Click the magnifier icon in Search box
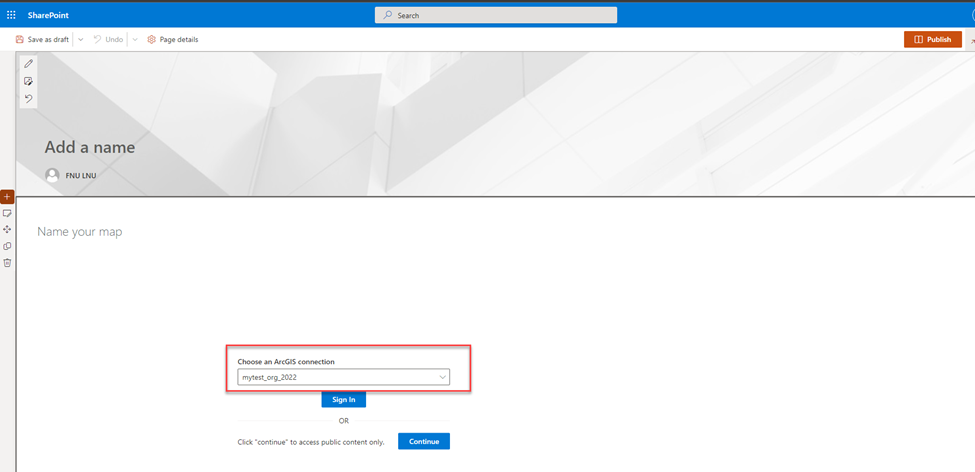The width and height of the screenshot is (975, 472). [x=387, y=15]
